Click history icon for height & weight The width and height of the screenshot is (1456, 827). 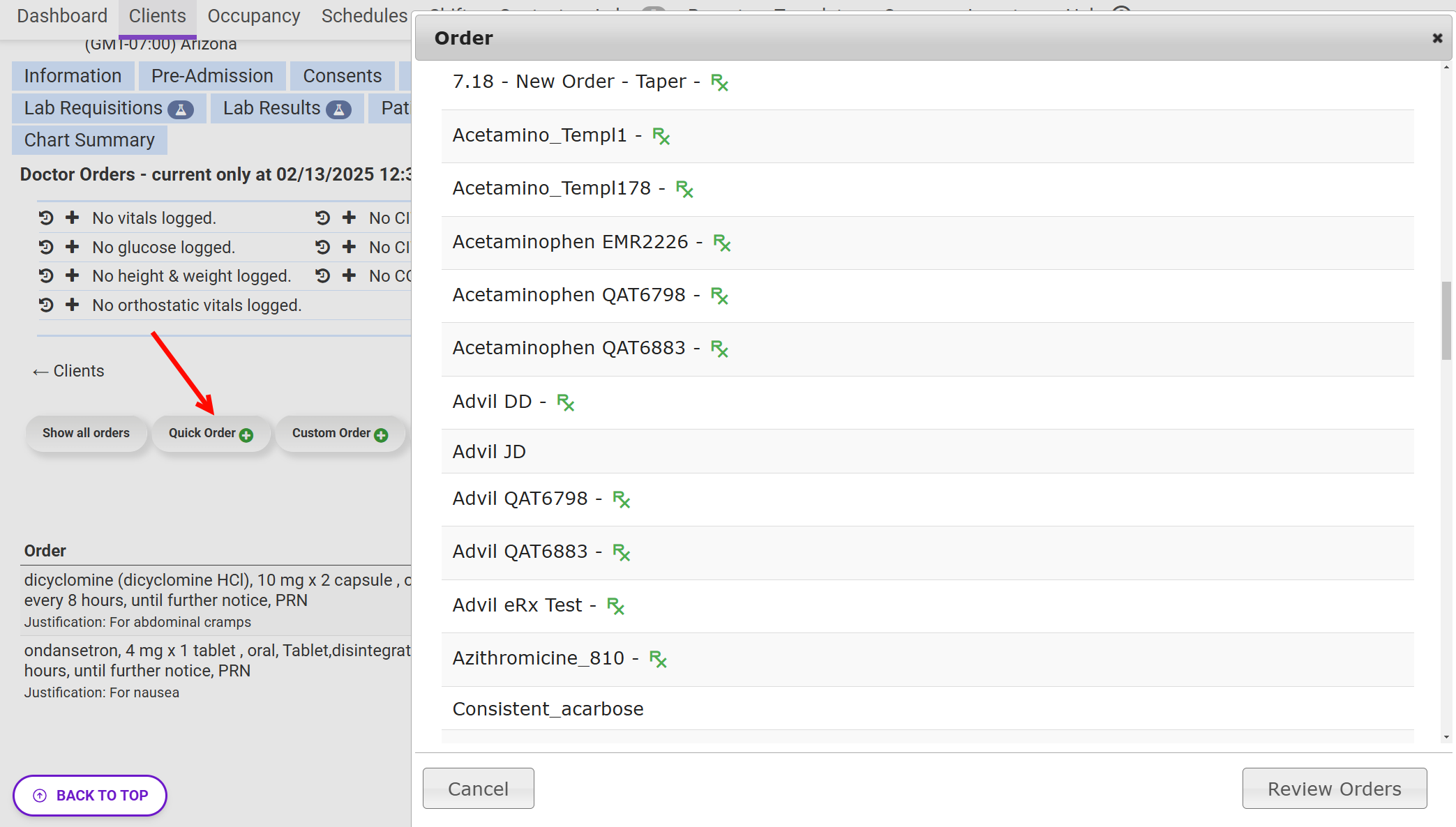(x=46, y=276)
